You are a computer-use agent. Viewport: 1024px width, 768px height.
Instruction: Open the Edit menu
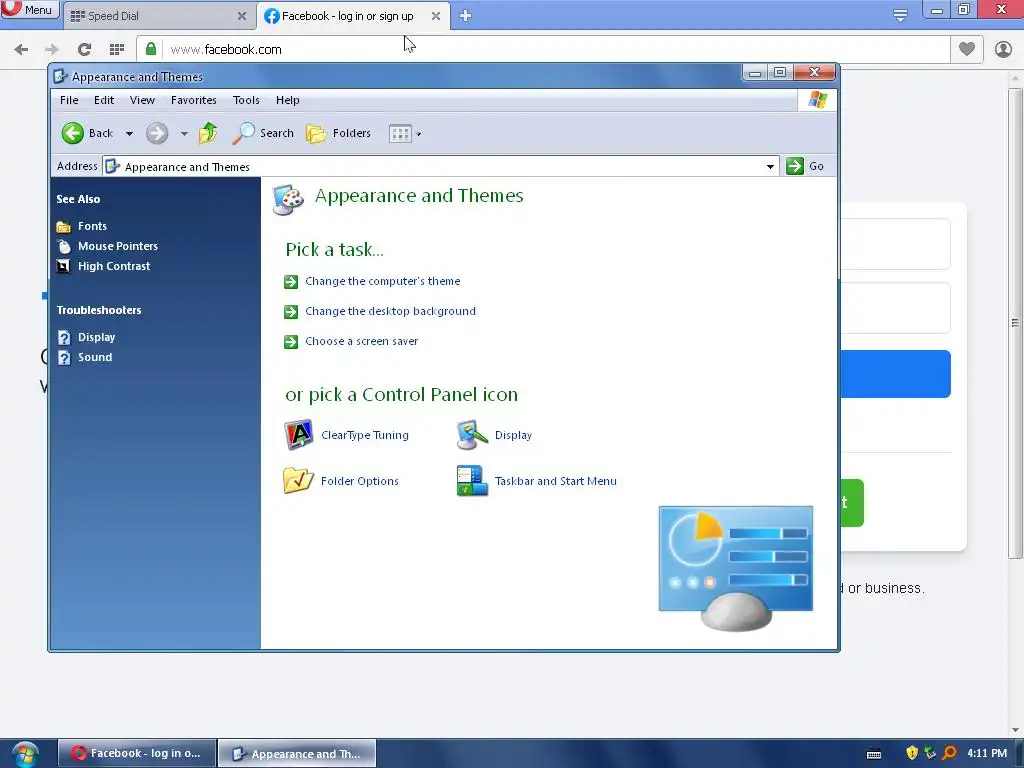(x=104, y=100)
